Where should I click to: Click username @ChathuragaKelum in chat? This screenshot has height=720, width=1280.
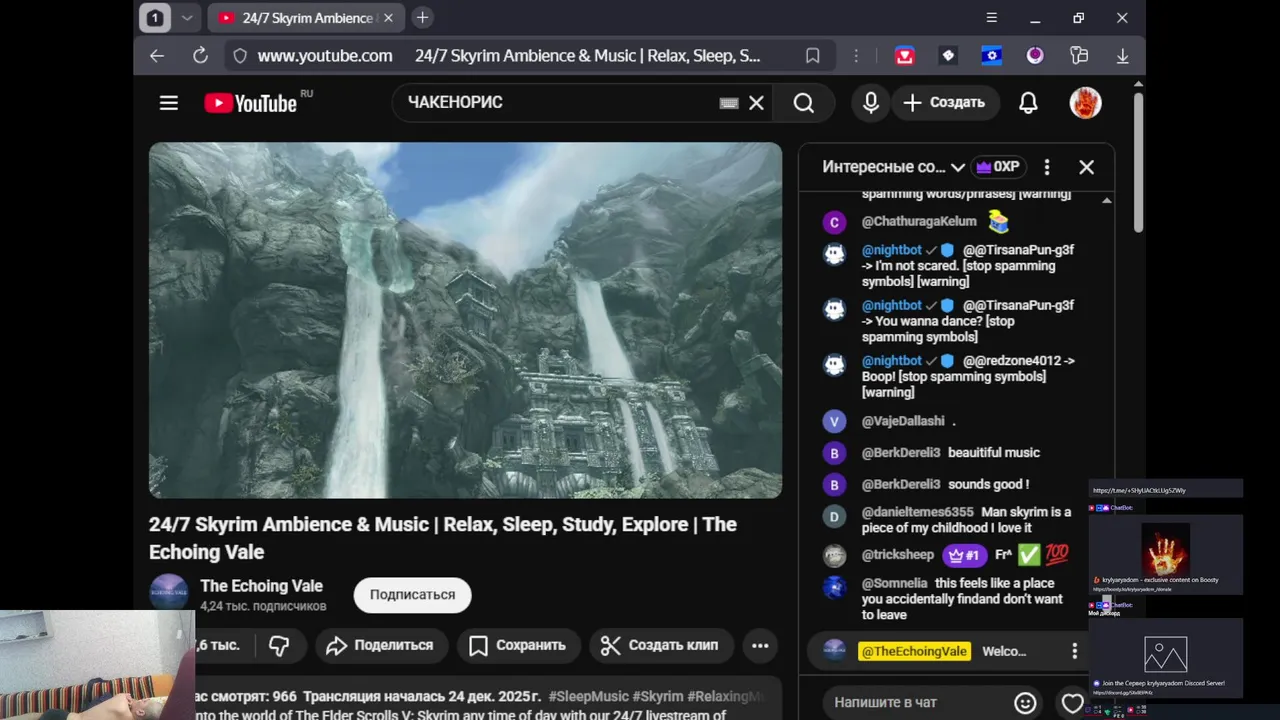click(x=919, y=222)
